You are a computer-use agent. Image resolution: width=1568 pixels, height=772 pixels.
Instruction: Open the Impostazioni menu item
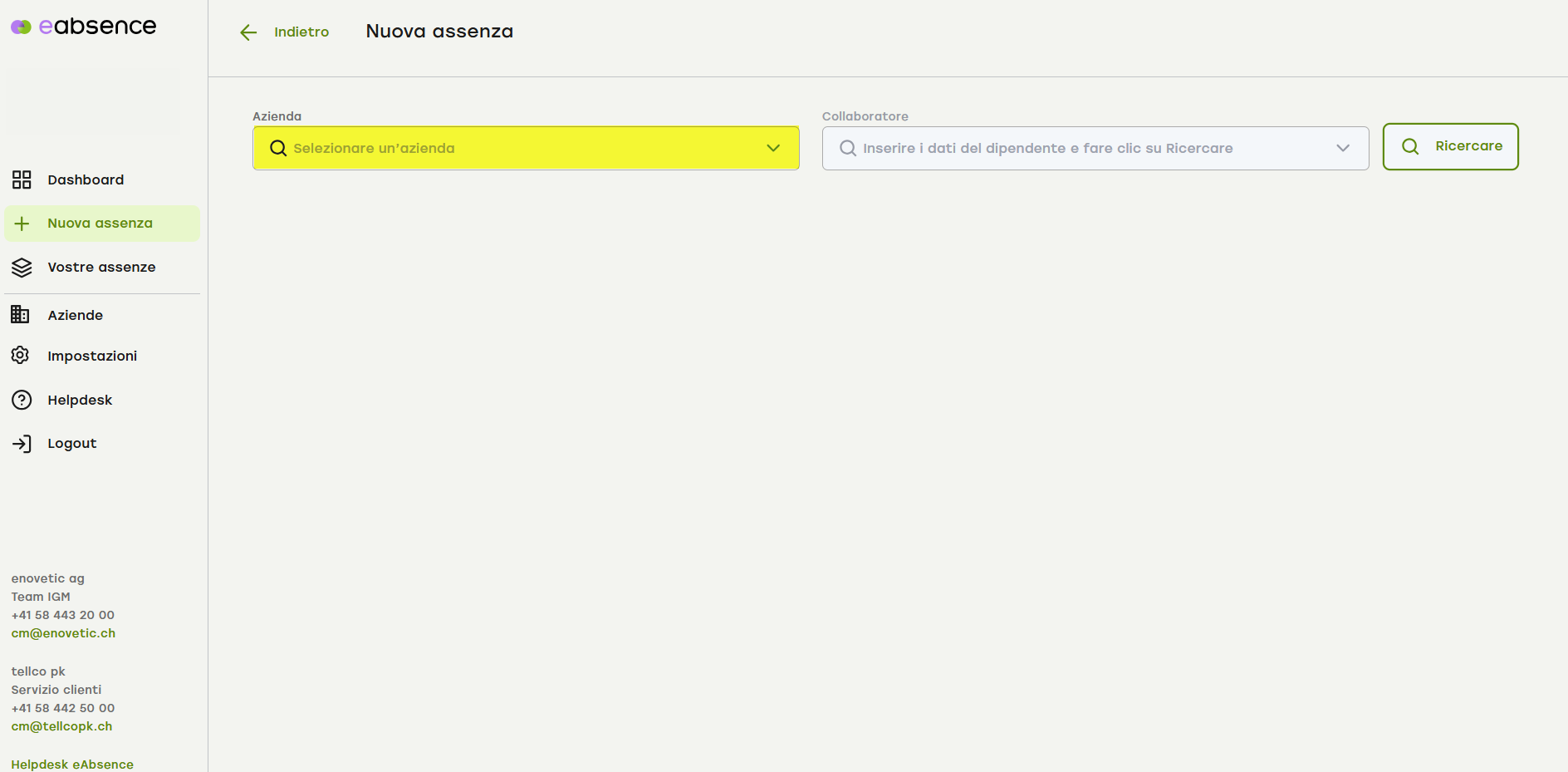[92, 356]
